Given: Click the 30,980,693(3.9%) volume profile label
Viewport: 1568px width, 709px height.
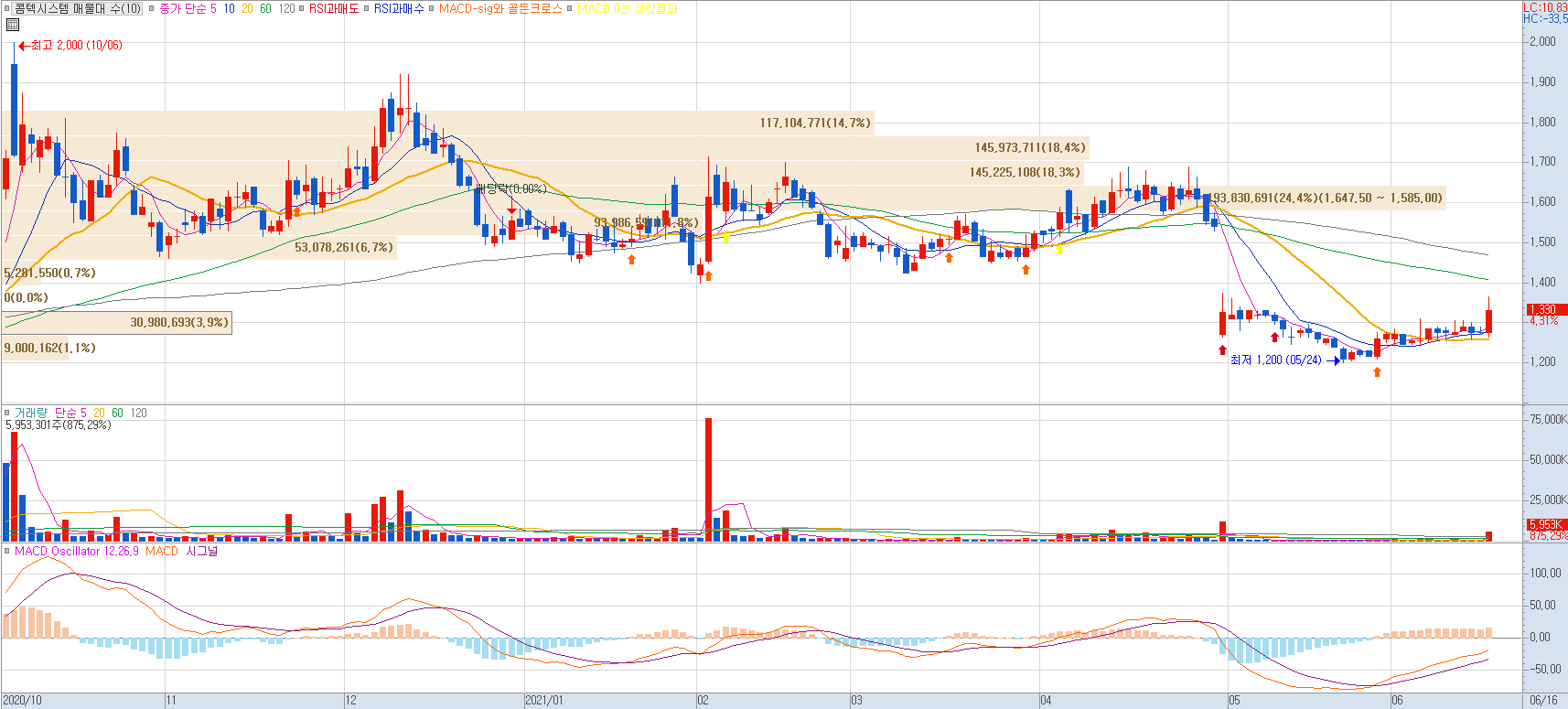Looking at the screenshot, I should click(179, 322).
